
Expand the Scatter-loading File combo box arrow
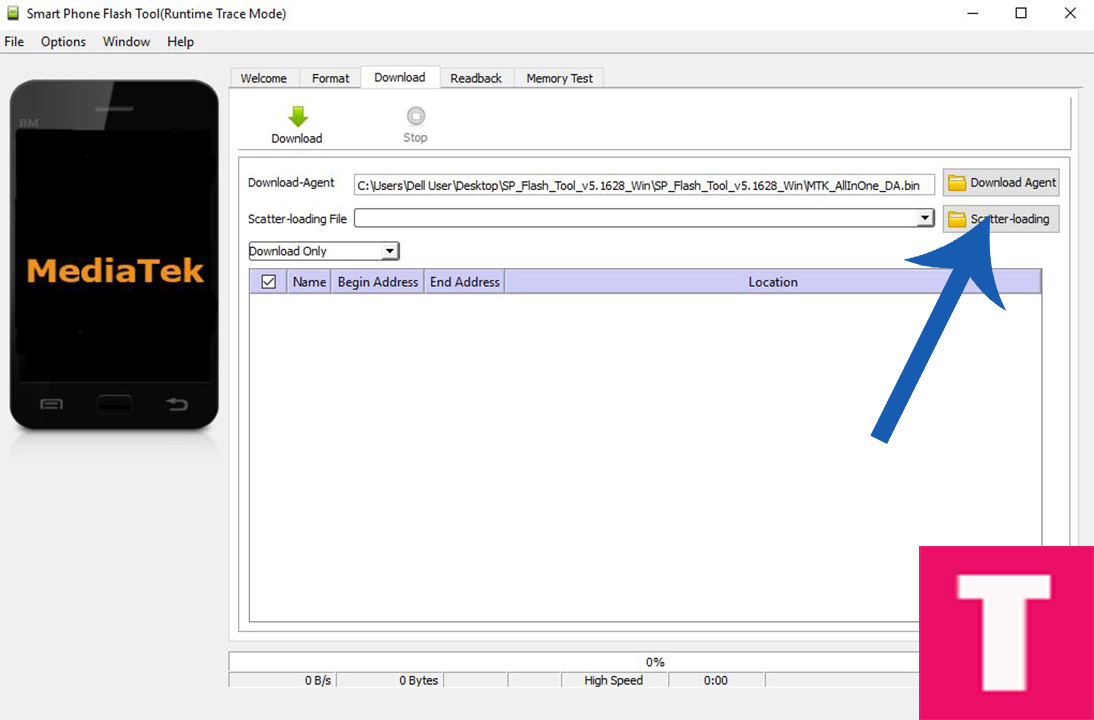pos(925,218)
